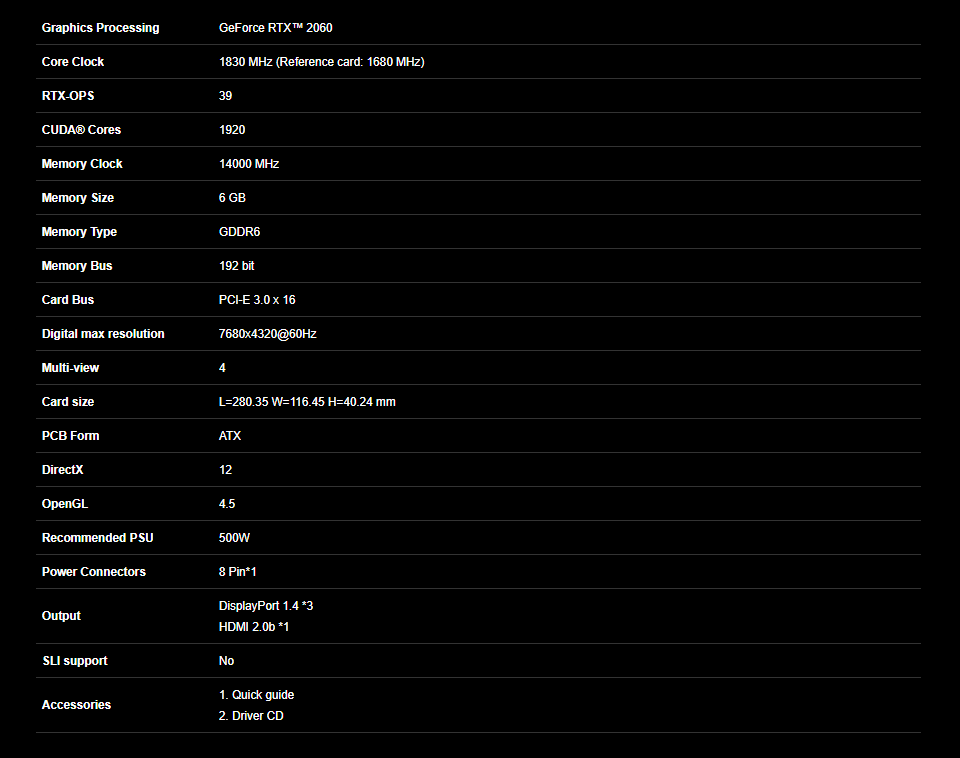Click the Recommended PSU 500W value
Viewport: 960px width, 758px height.
(x=234, y=538)
